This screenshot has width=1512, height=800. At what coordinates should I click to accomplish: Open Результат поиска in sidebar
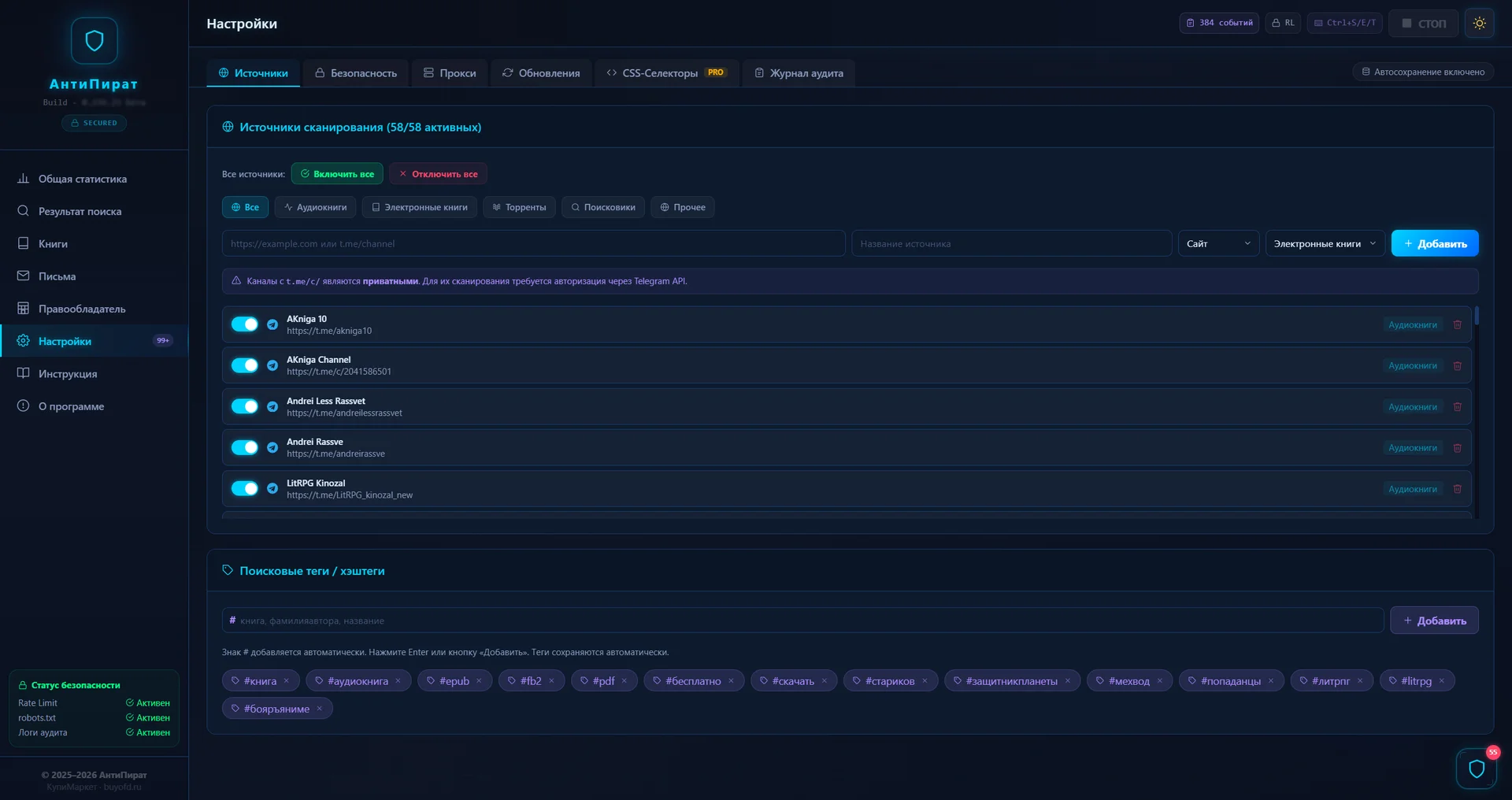(94, 211)
